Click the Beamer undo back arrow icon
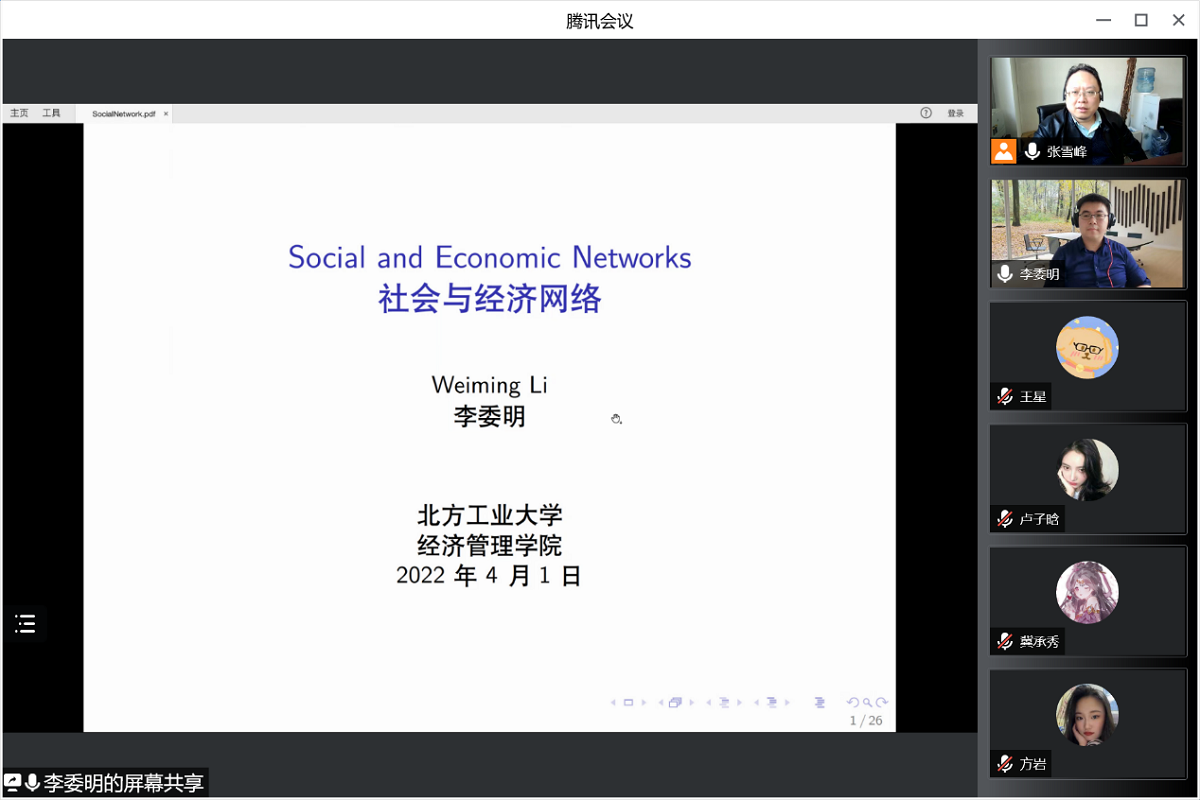The height and width of the screenshot is (800, 1200). (x=853, y=703)
